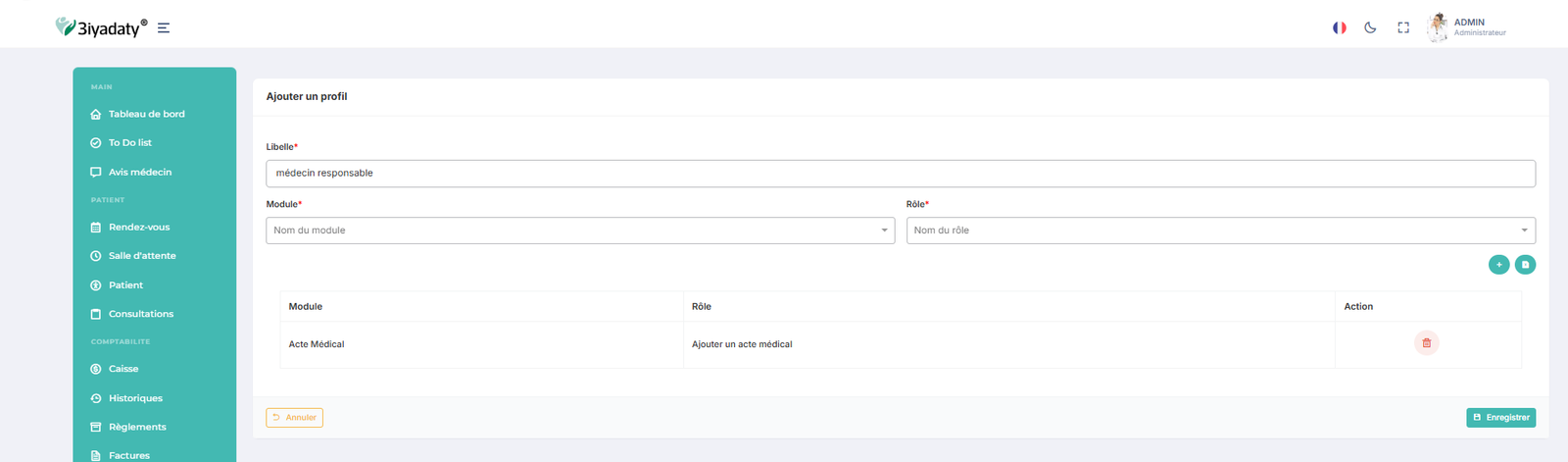1568x462 pixels.
Task: Delete the Acte Médical row with the trash icon
Action: 1426,343
